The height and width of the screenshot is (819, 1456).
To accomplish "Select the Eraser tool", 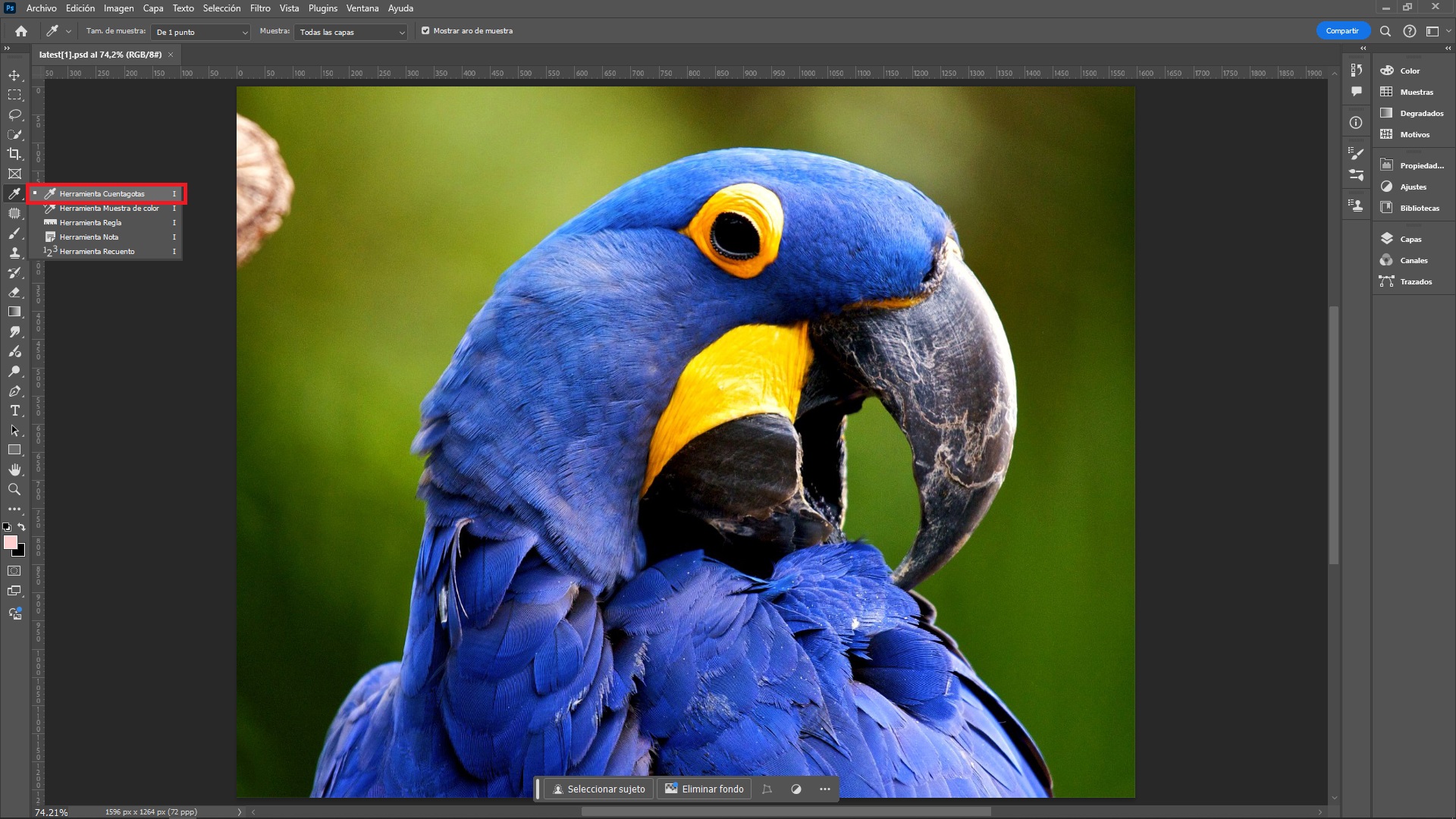I will click(x=14, y=292).
